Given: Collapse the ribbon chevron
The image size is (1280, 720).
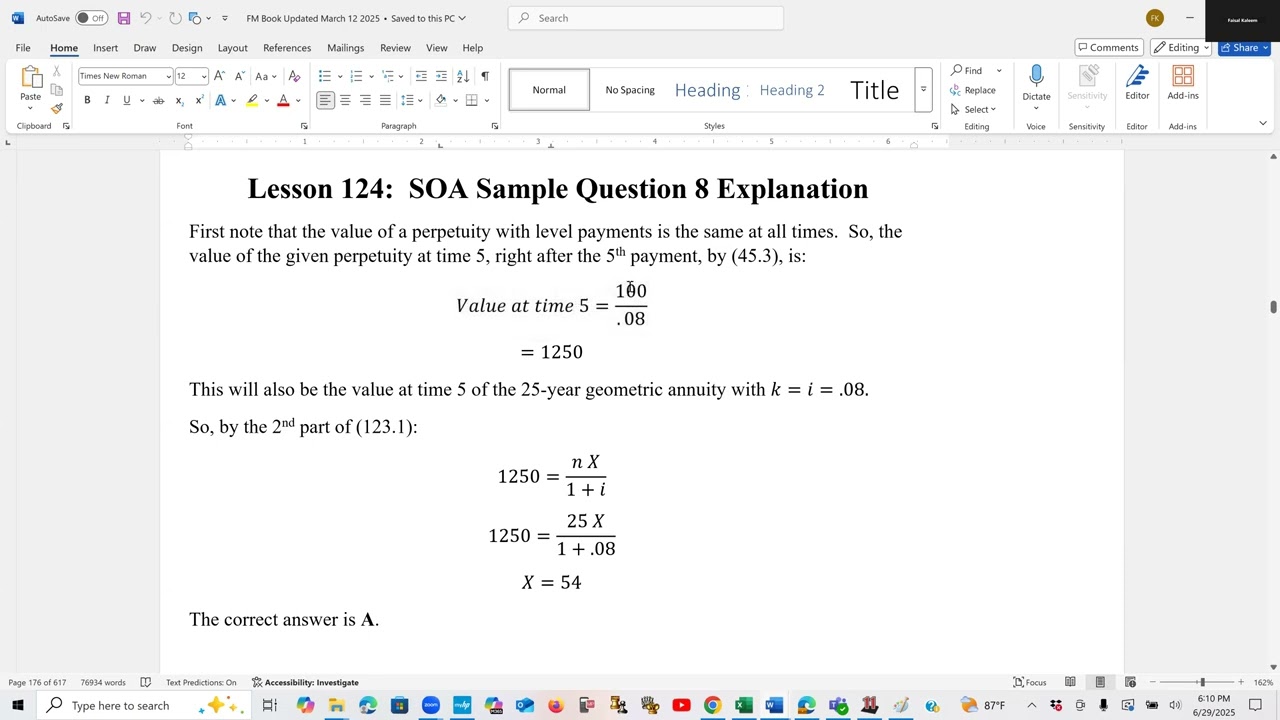Looking at the screenshot, I should click(1263, 124).
